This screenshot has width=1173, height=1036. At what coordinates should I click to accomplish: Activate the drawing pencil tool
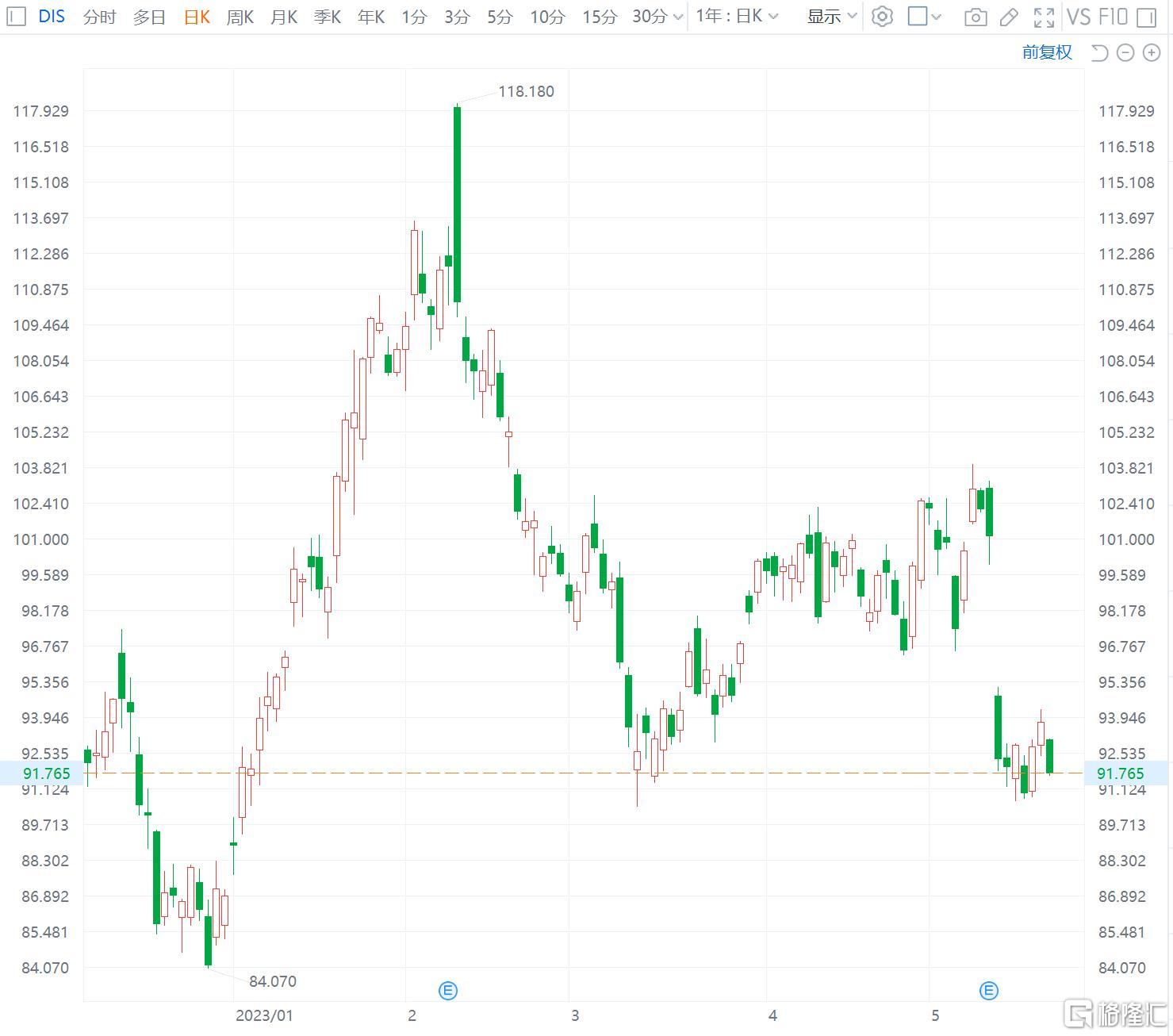(x=1009, y=17)
